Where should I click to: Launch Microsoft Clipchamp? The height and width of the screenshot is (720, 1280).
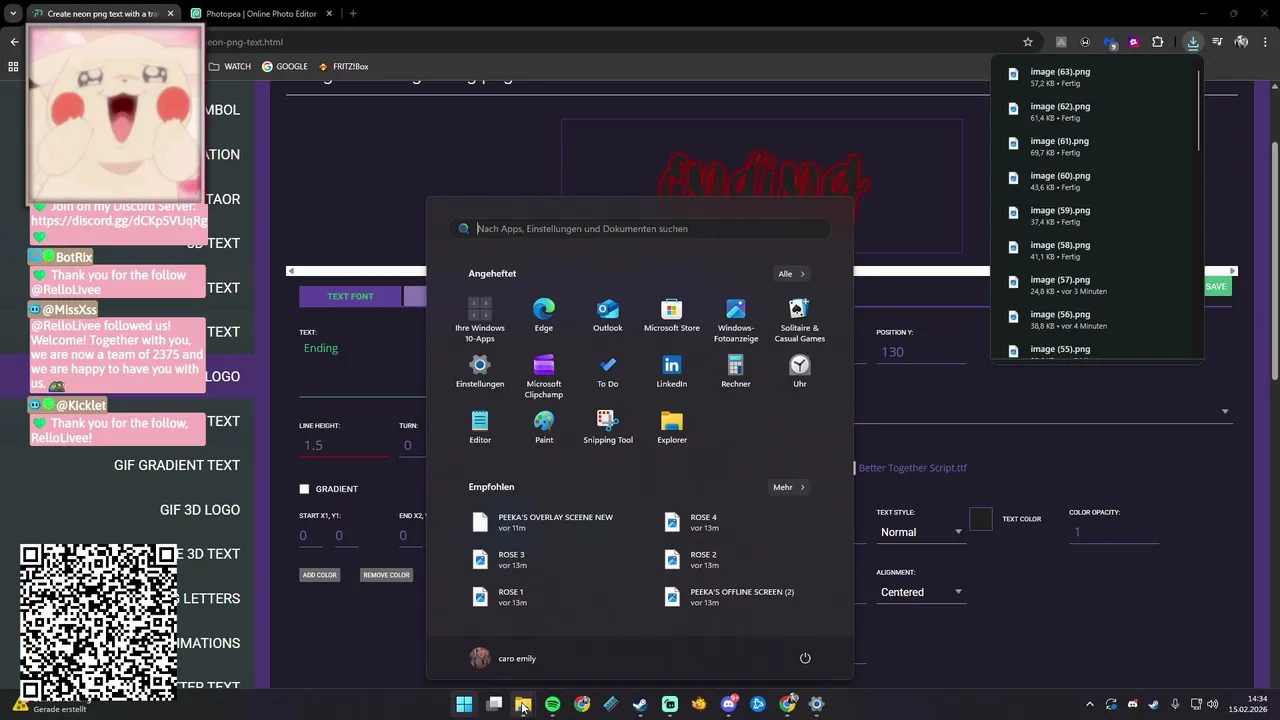(543, 376)
